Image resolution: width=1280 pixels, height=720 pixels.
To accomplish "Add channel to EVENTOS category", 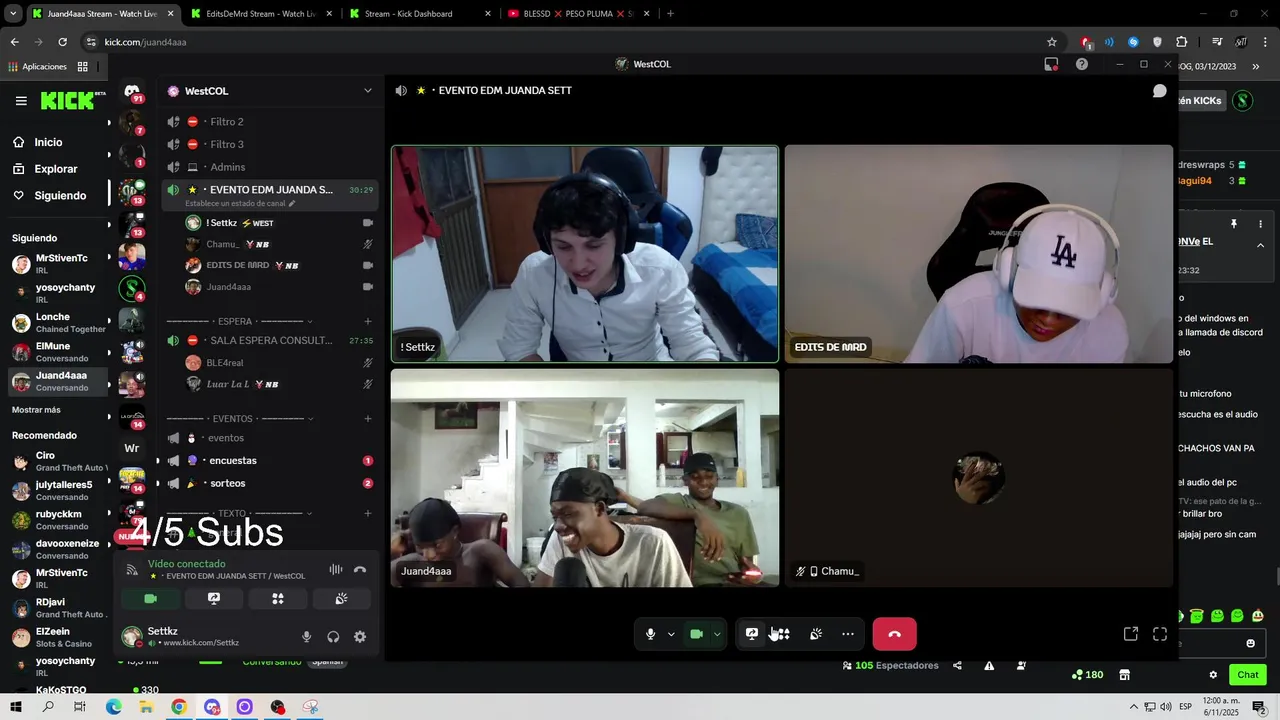I will (x=368, y=419).
